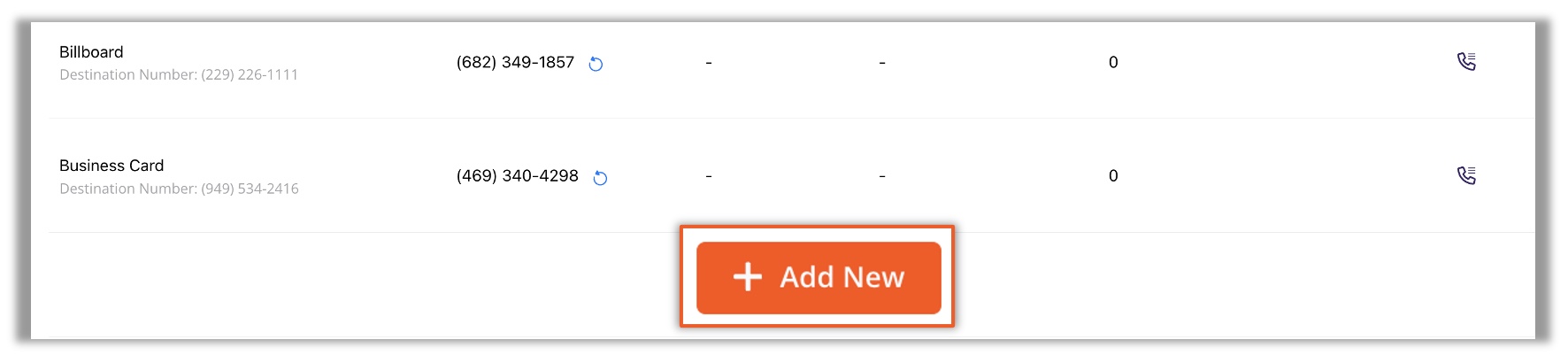Image resolution: width=1568 pixels, height=363 pixels.
Task: Open the Billboard source name
Action: click(x=91, y=52)
